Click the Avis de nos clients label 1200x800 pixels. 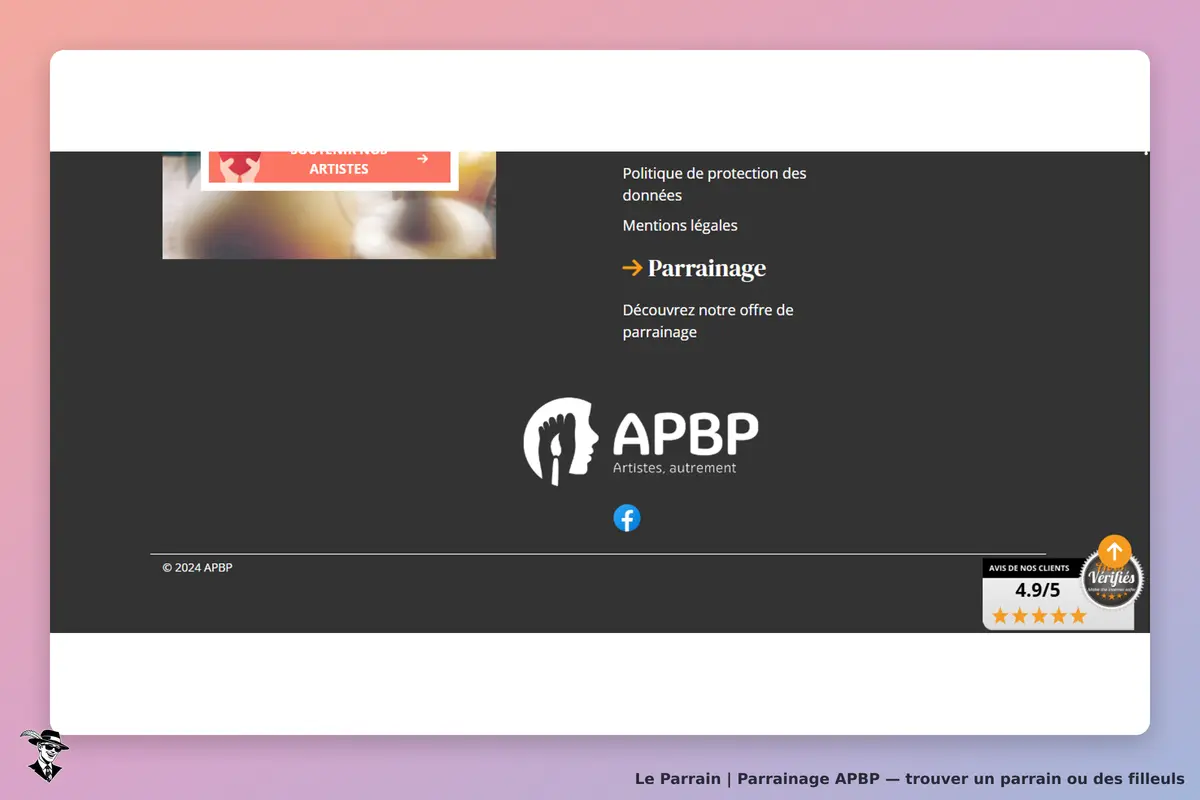click(x=1029, y=568)
